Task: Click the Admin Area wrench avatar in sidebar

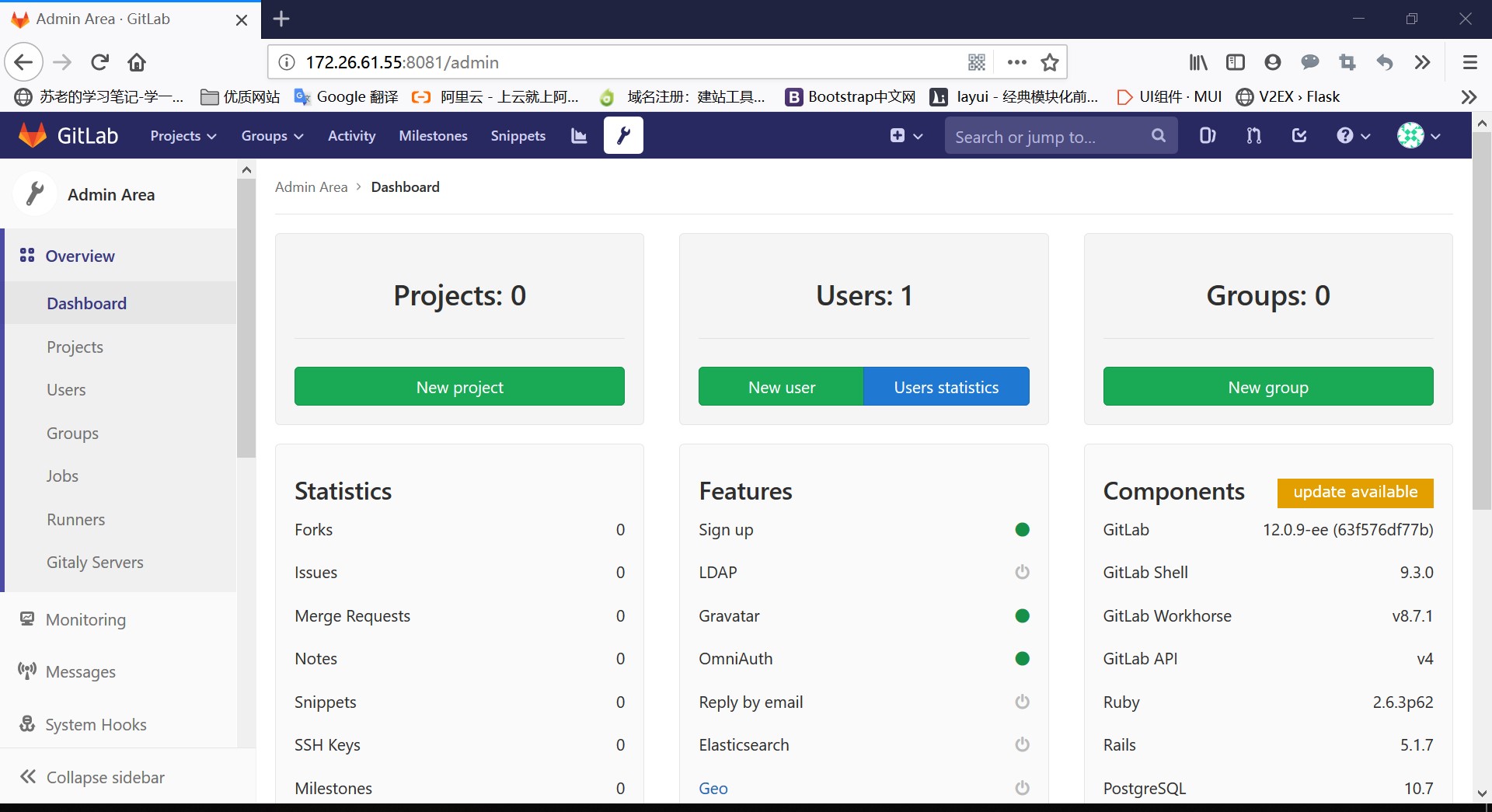Action: [35, 194]
